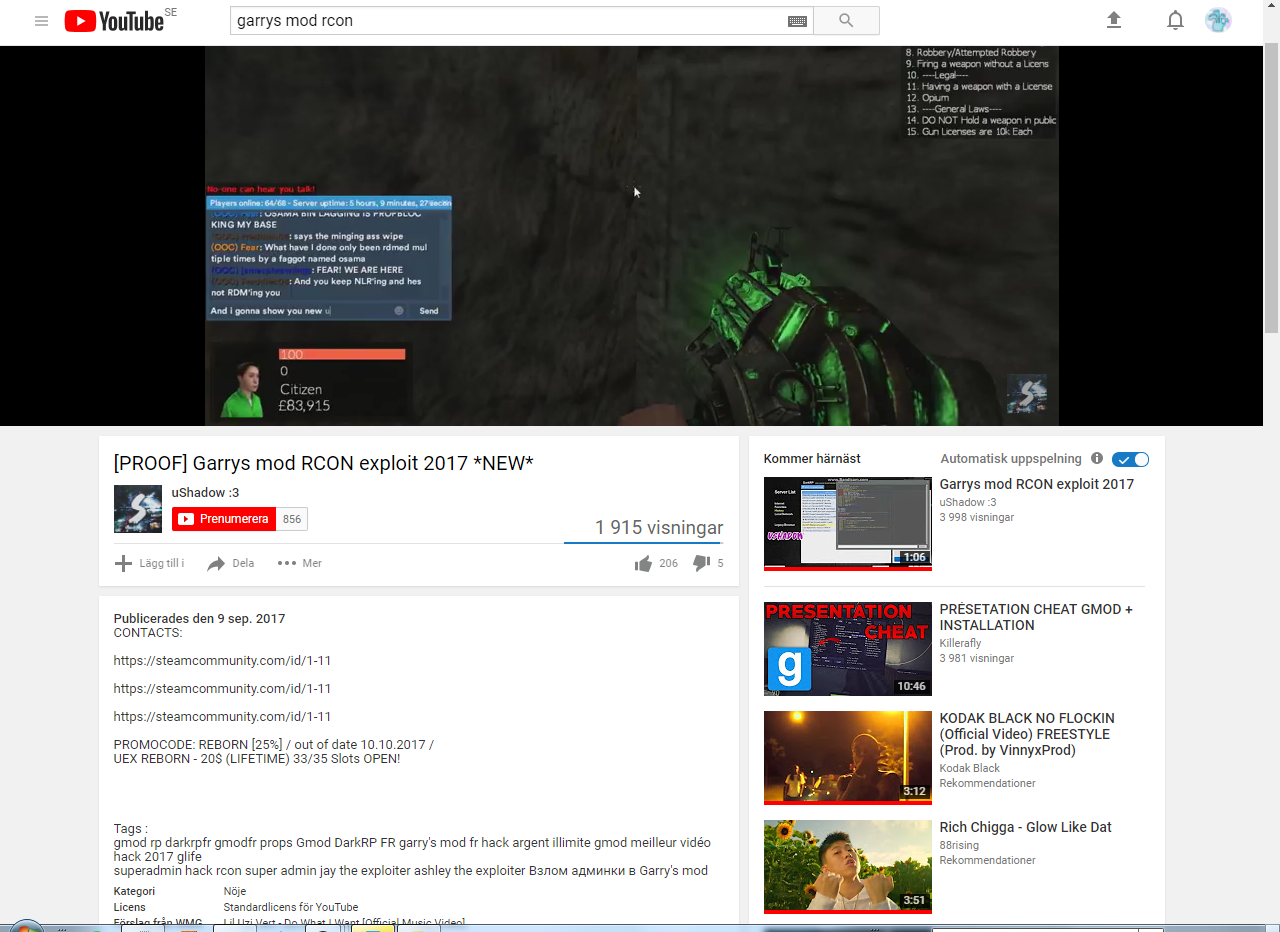
Task: Open the notifications bell
Action: click(x=1176, y=20)
